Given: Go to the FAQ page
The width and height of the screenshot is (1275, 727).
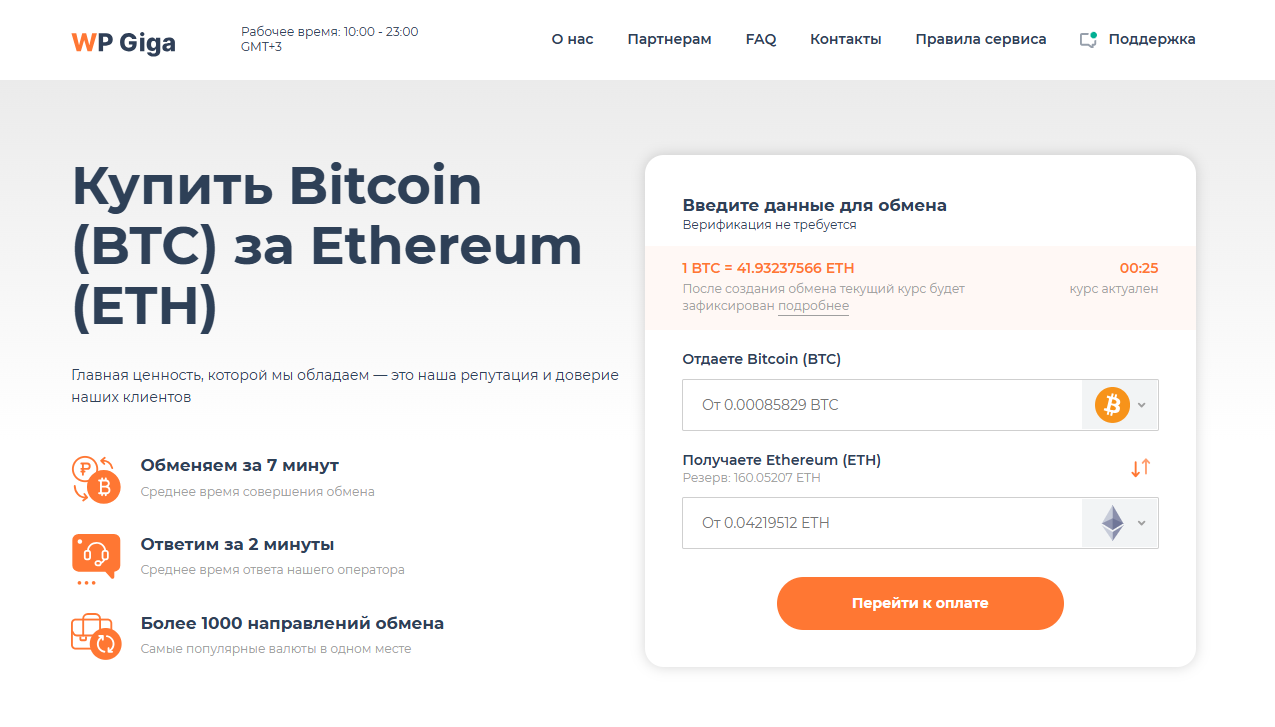Looking at the screenshot, I should point(761,40).
